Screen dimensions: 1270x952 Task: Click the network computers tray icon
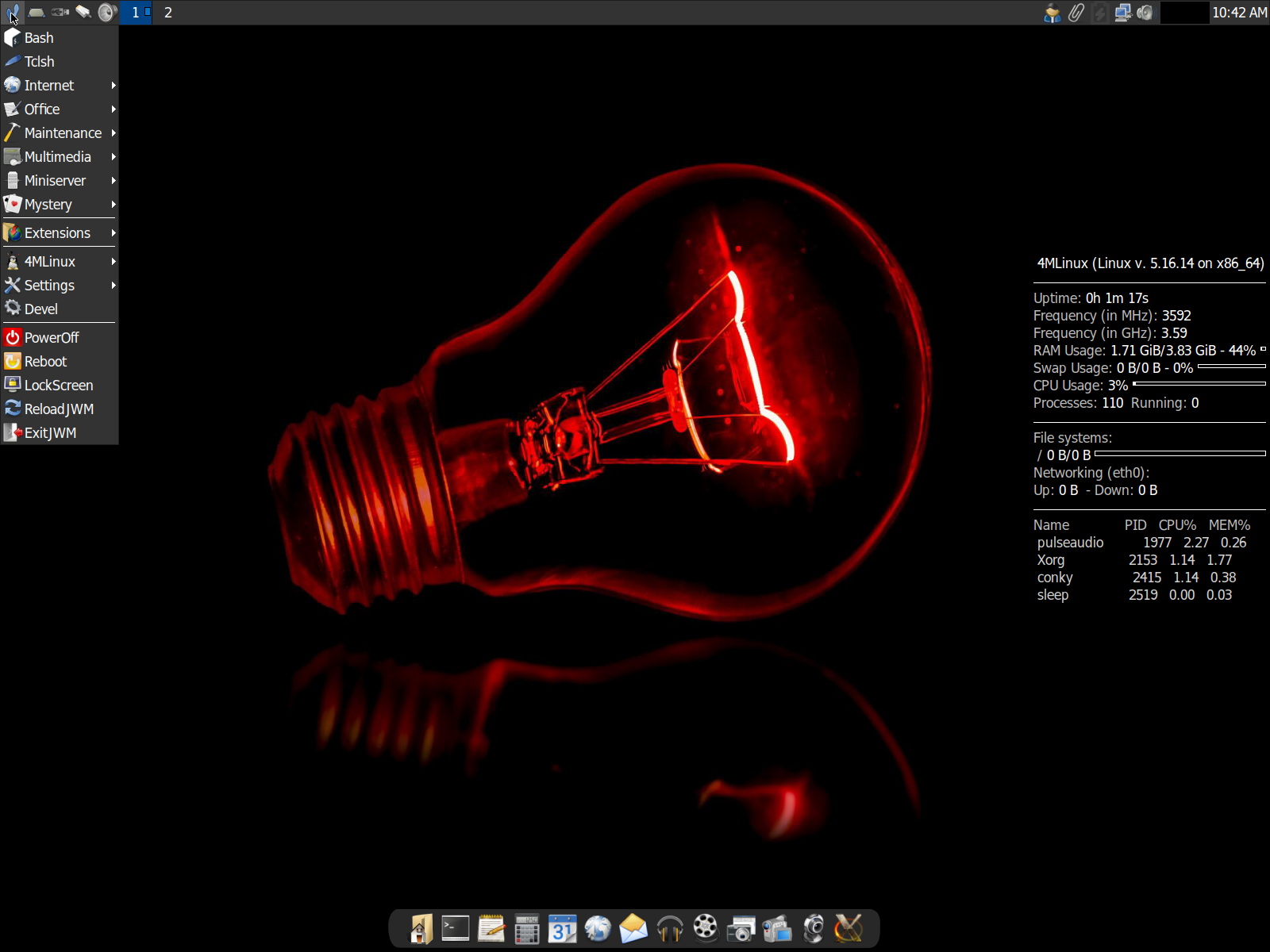(x=1122, y=13)
